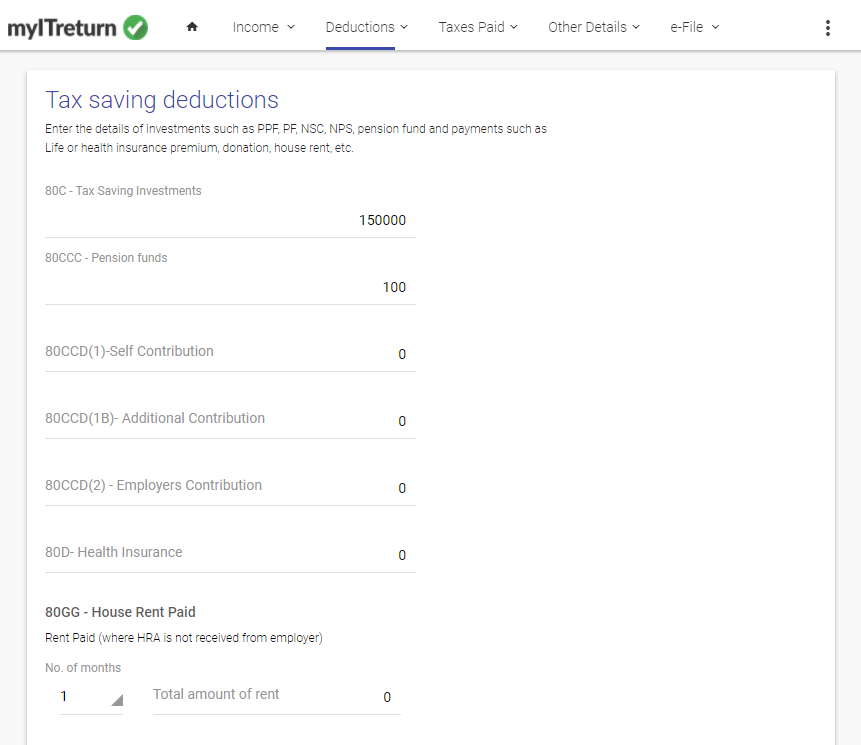Click the home icon in navigation bar

pos(192,27)
